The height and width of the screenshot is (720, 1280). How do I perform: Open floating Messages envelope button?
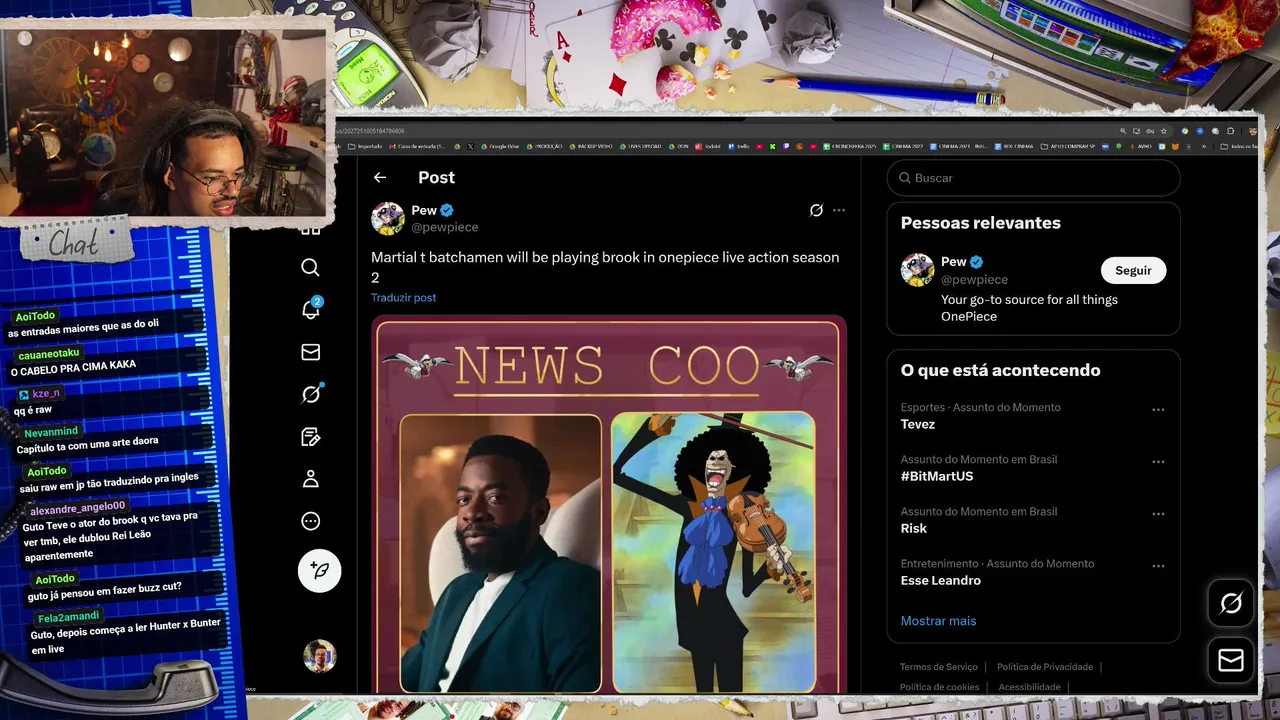pyautogui.click(x=1231, y=661)
